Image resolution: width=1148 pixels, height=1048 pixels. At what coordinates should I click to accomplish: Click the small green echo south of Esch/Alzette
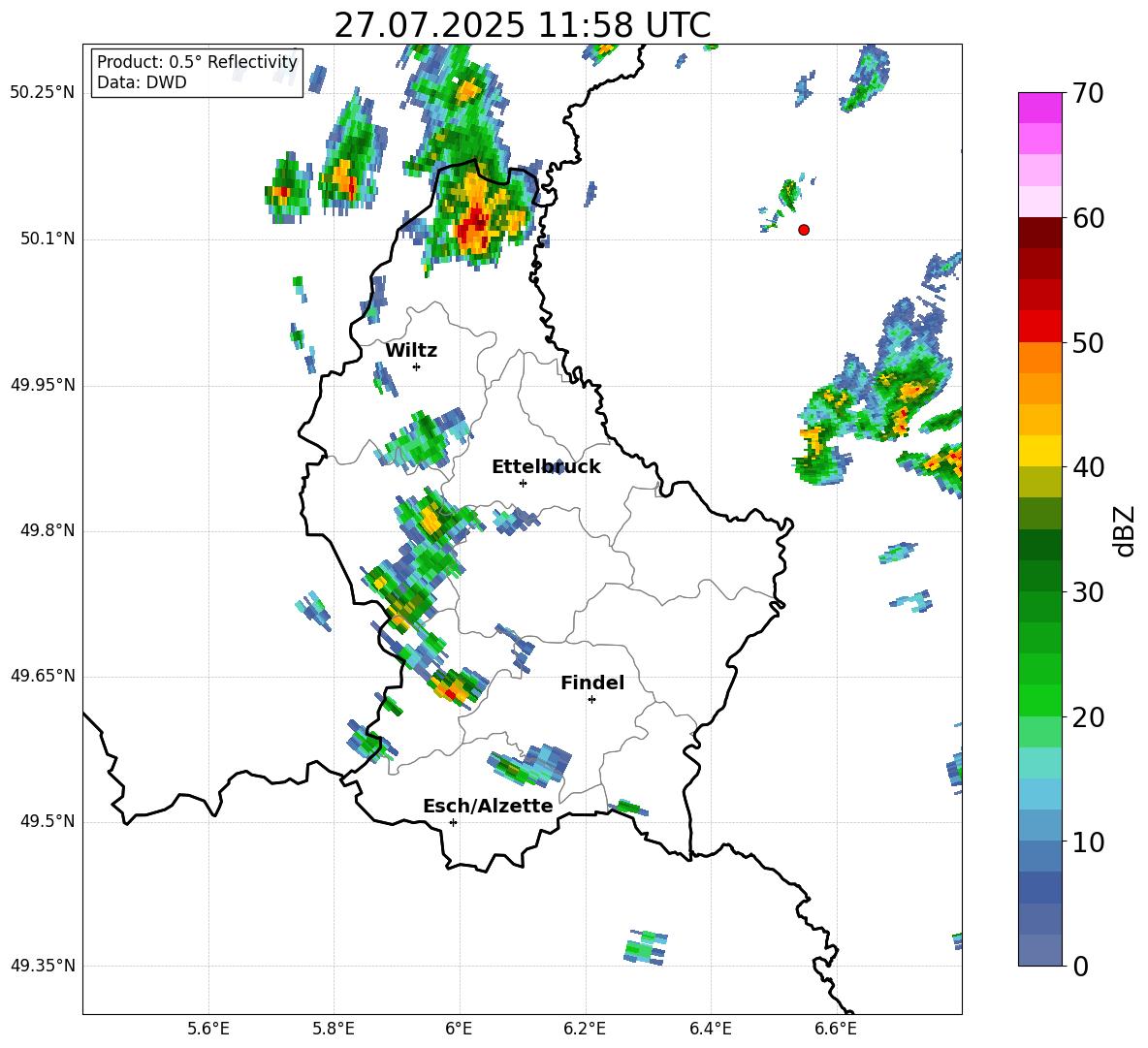tap(647, 948)
